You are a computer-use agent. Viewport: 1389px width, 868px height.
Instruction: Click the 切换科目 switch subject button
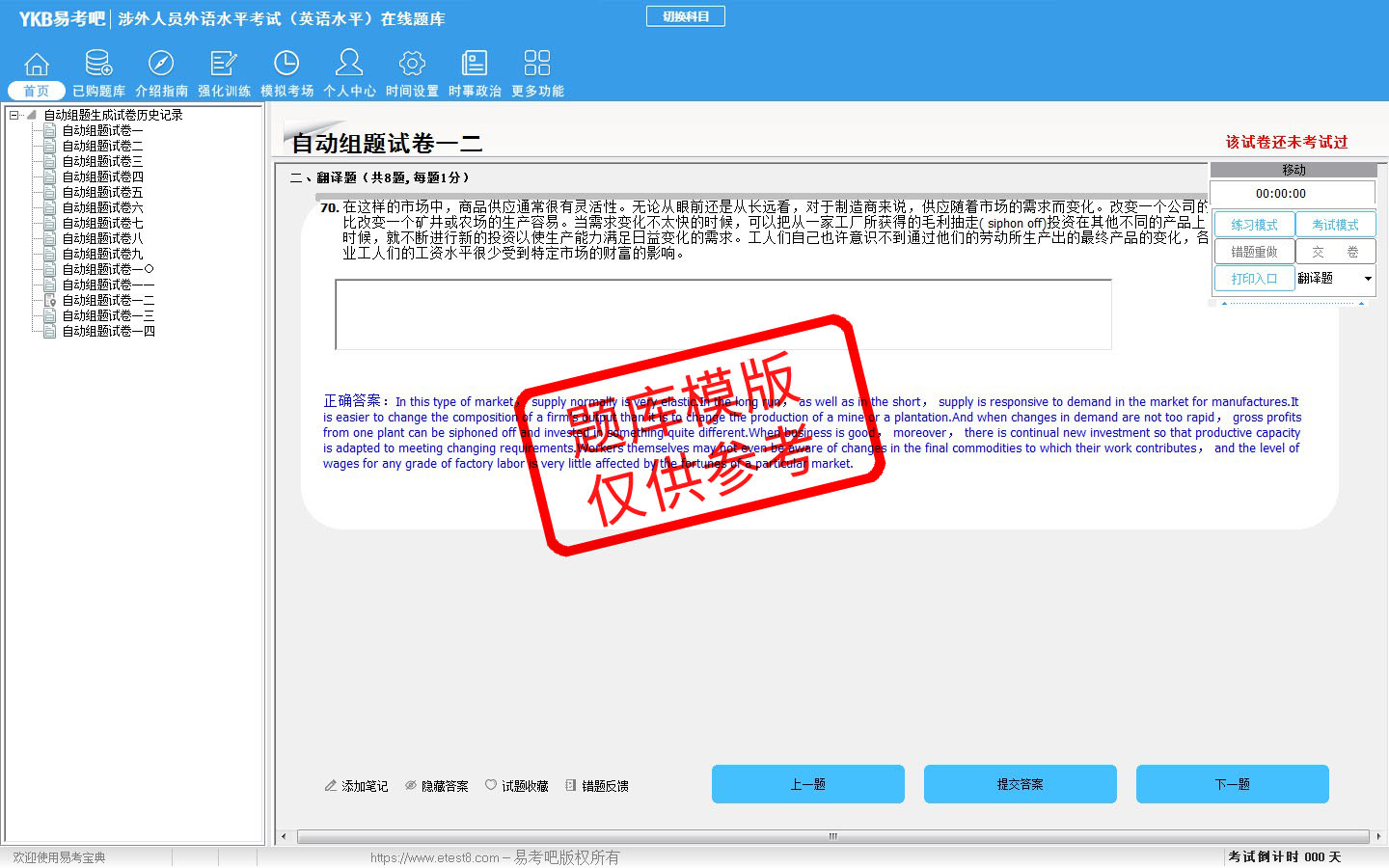point(685,16)
